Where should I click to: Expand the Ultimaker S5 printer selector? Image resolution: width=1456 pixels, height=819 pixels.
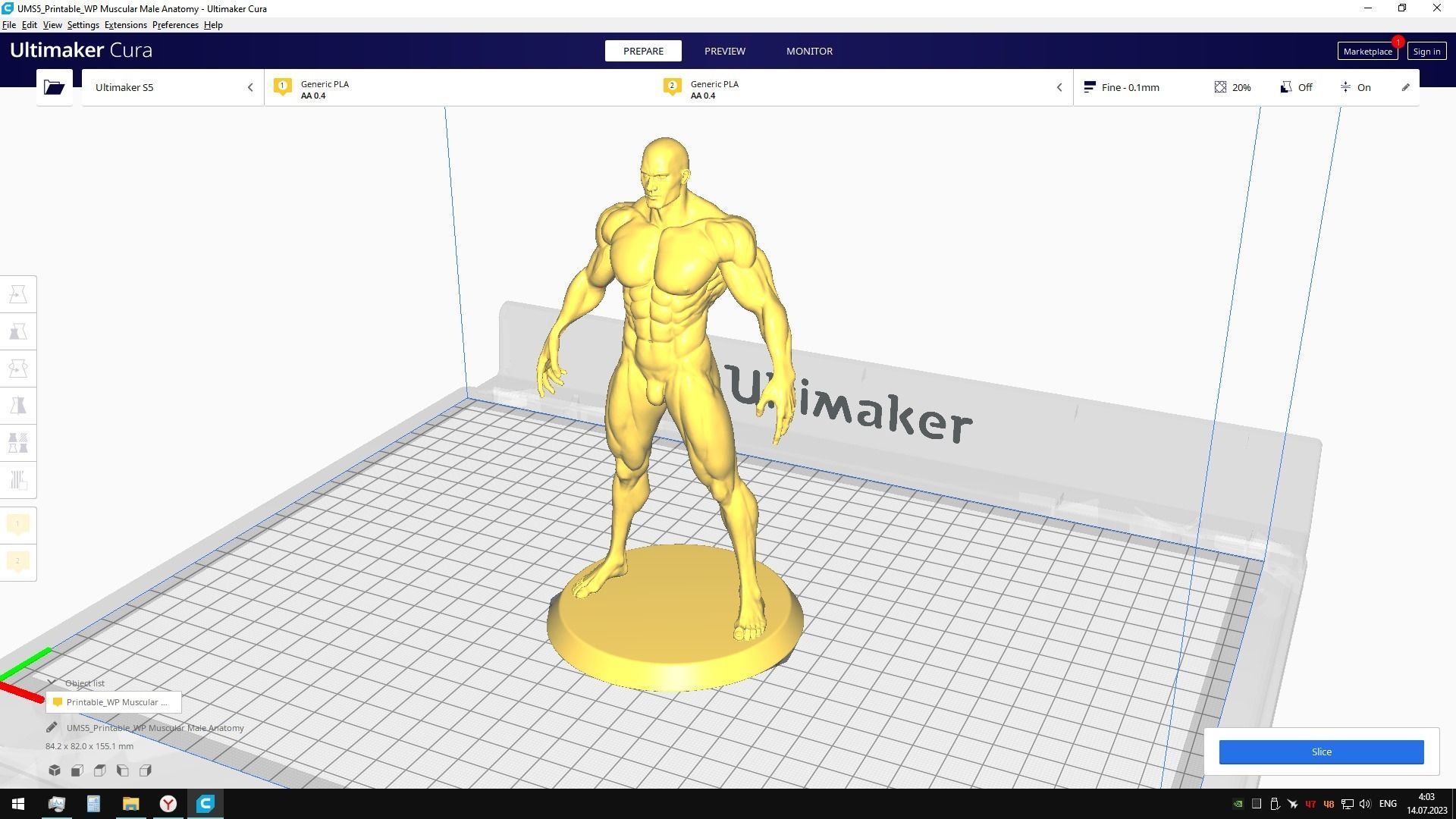(173, 87)
